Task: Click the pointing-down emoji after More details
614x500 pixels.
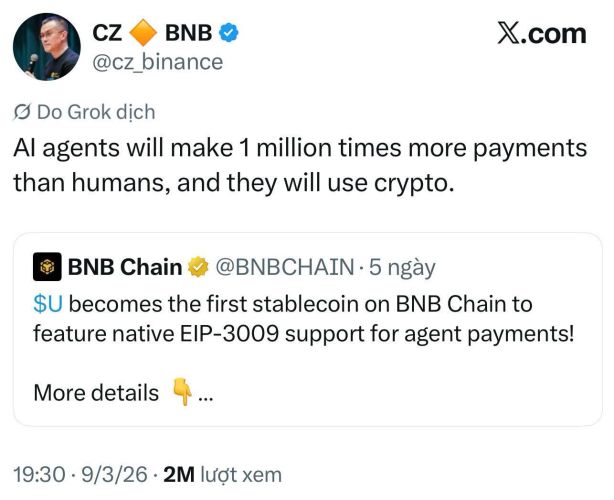Action: tap(181, 393)
